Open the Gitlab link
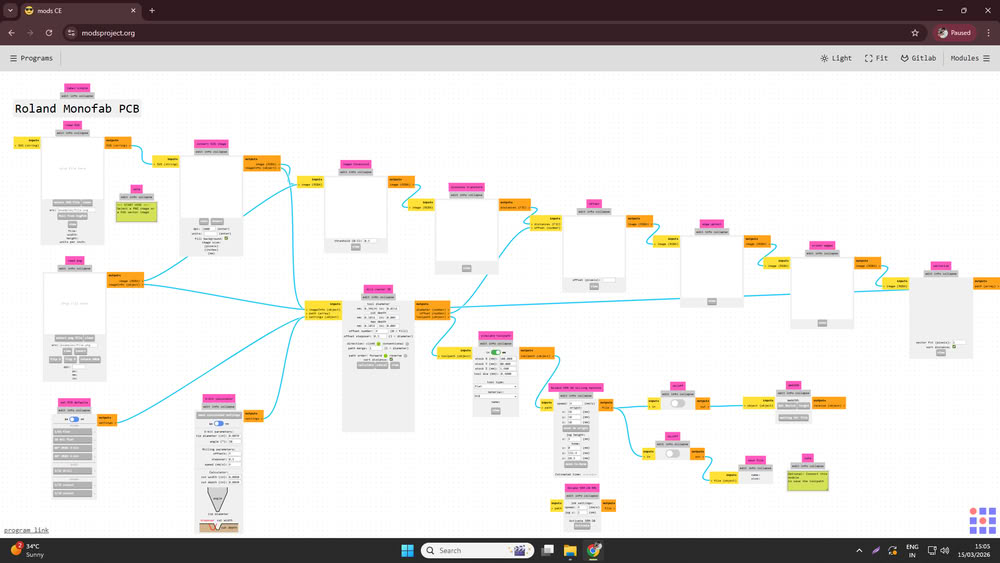Viewport: 1000px width, 563px height. (918, 58)
